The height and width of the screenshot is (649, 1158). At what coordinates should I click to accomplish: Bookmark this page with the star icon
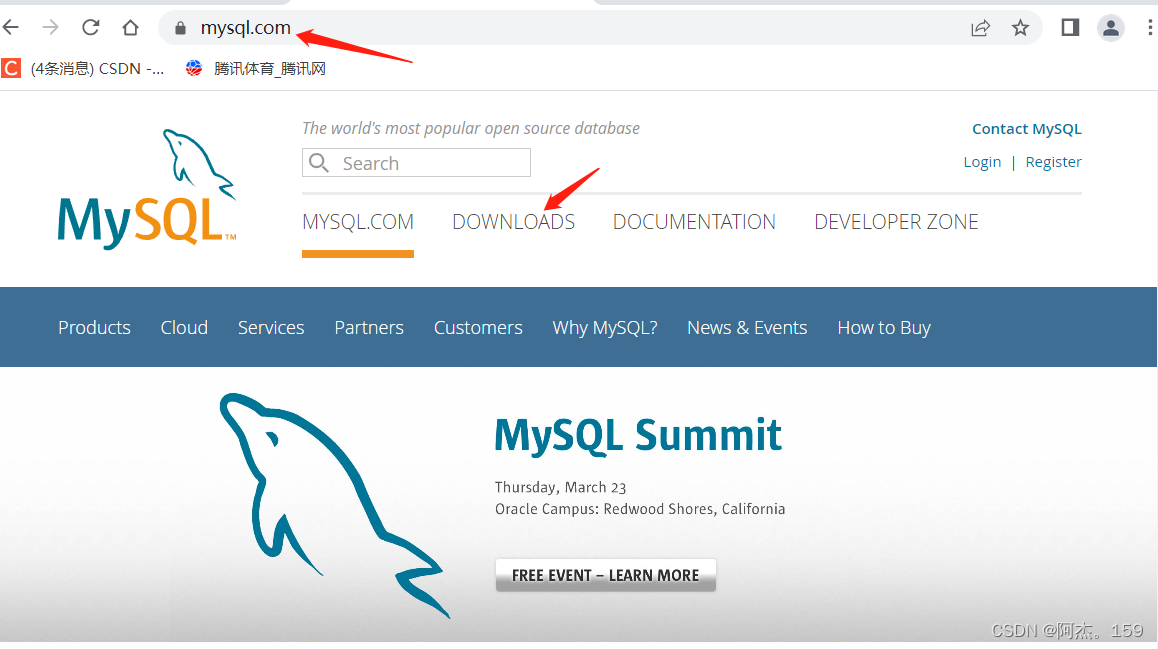[x=1021, y=28]
